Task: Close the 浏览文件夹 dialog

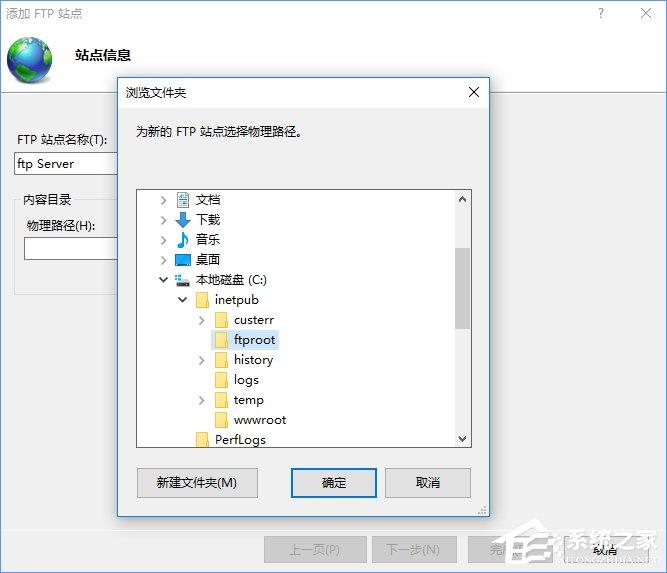Action: pyautogui.click(x=474, y=92)
